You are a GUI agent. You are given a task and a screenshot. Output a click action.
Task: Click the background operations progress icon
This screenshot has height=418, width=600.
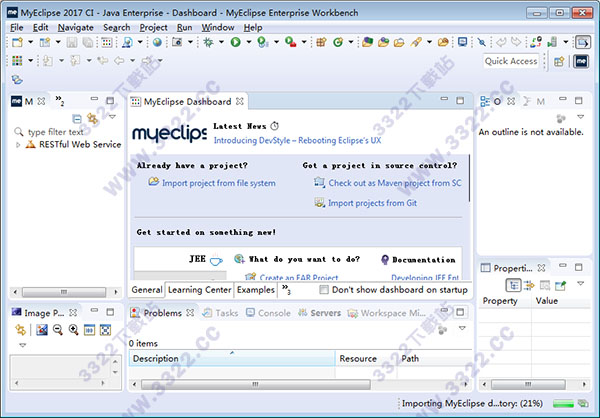click(x=583, y=403)
